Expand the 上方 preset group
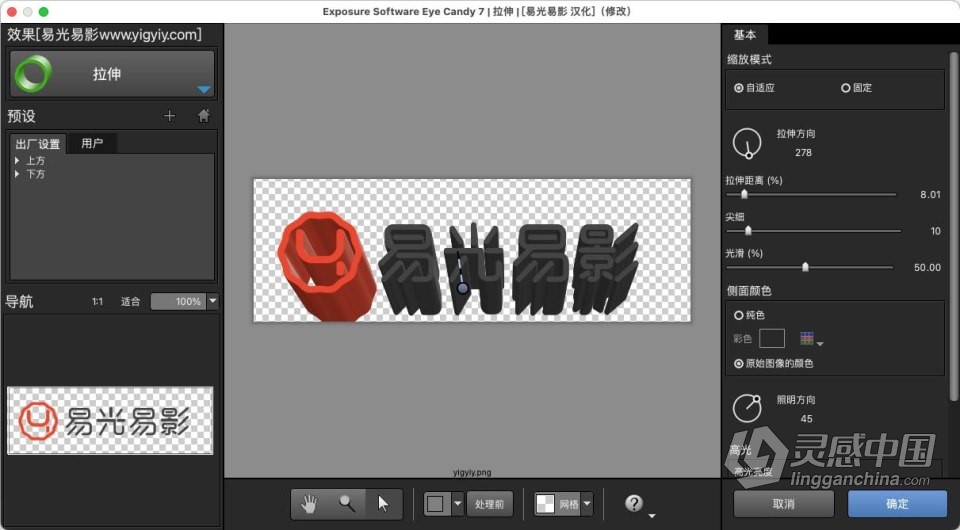The height and width of the screenshot is (530, 960). coord(17,160)
